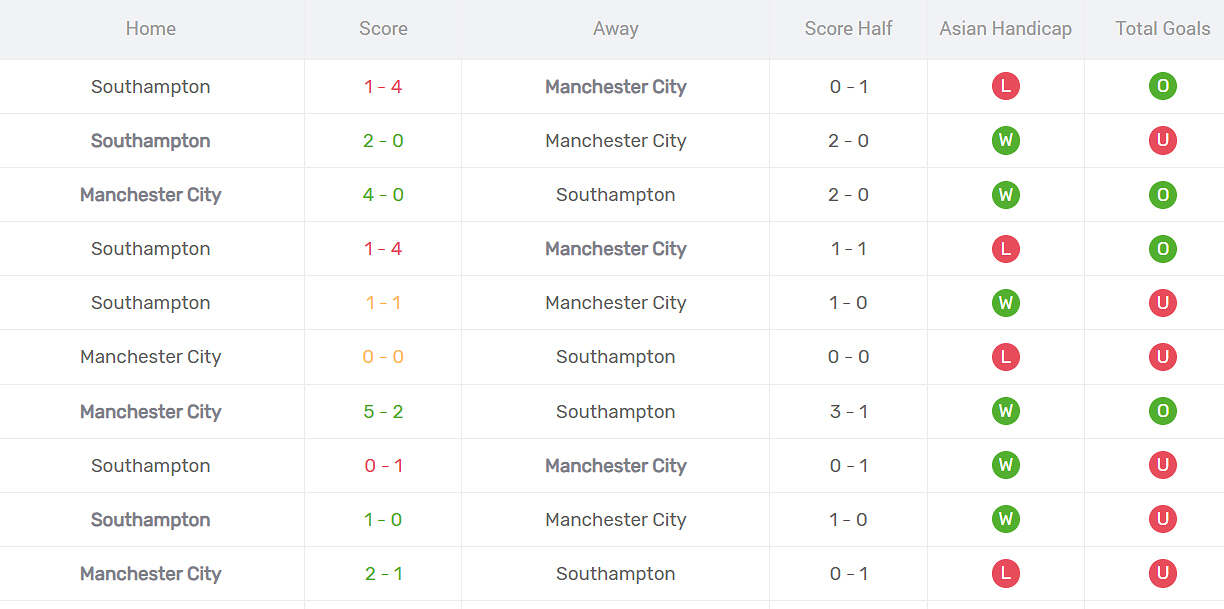1224x609 pixels.
Task: Click the Score column header
Action: (x=383, y=29)
